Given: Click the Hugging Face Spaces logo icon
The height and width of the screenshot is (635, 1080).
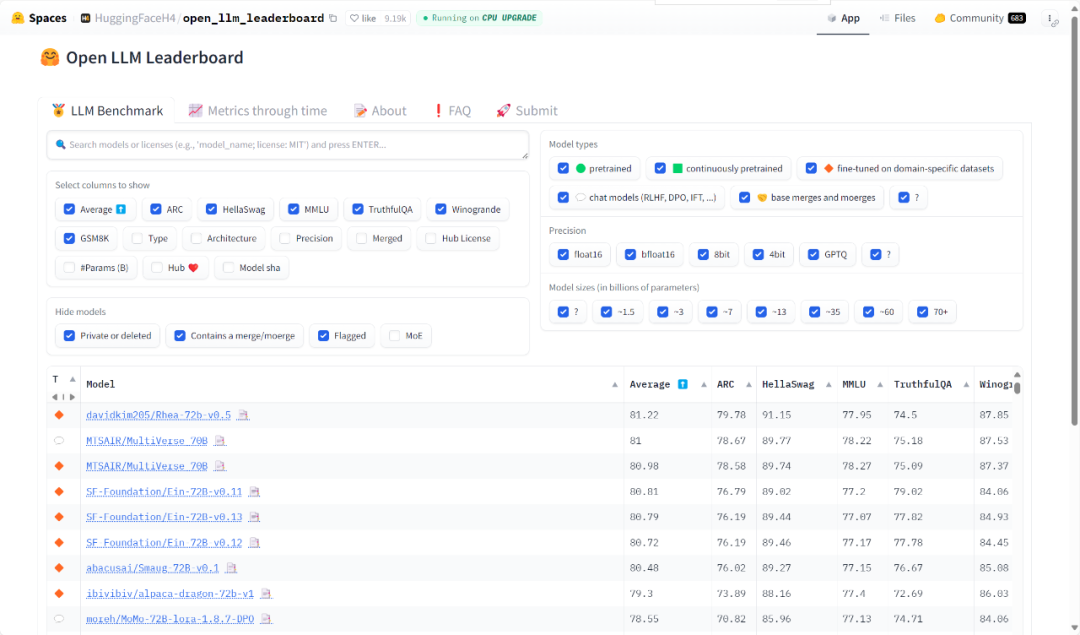Looking at the screenshot, I should click(x=18, y=18).
